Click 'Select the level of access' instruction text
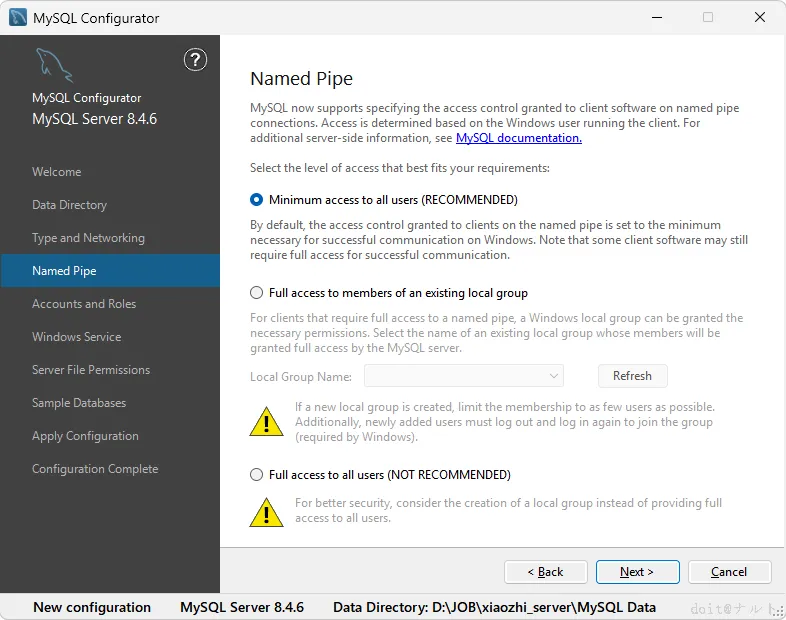 point(400,168)
